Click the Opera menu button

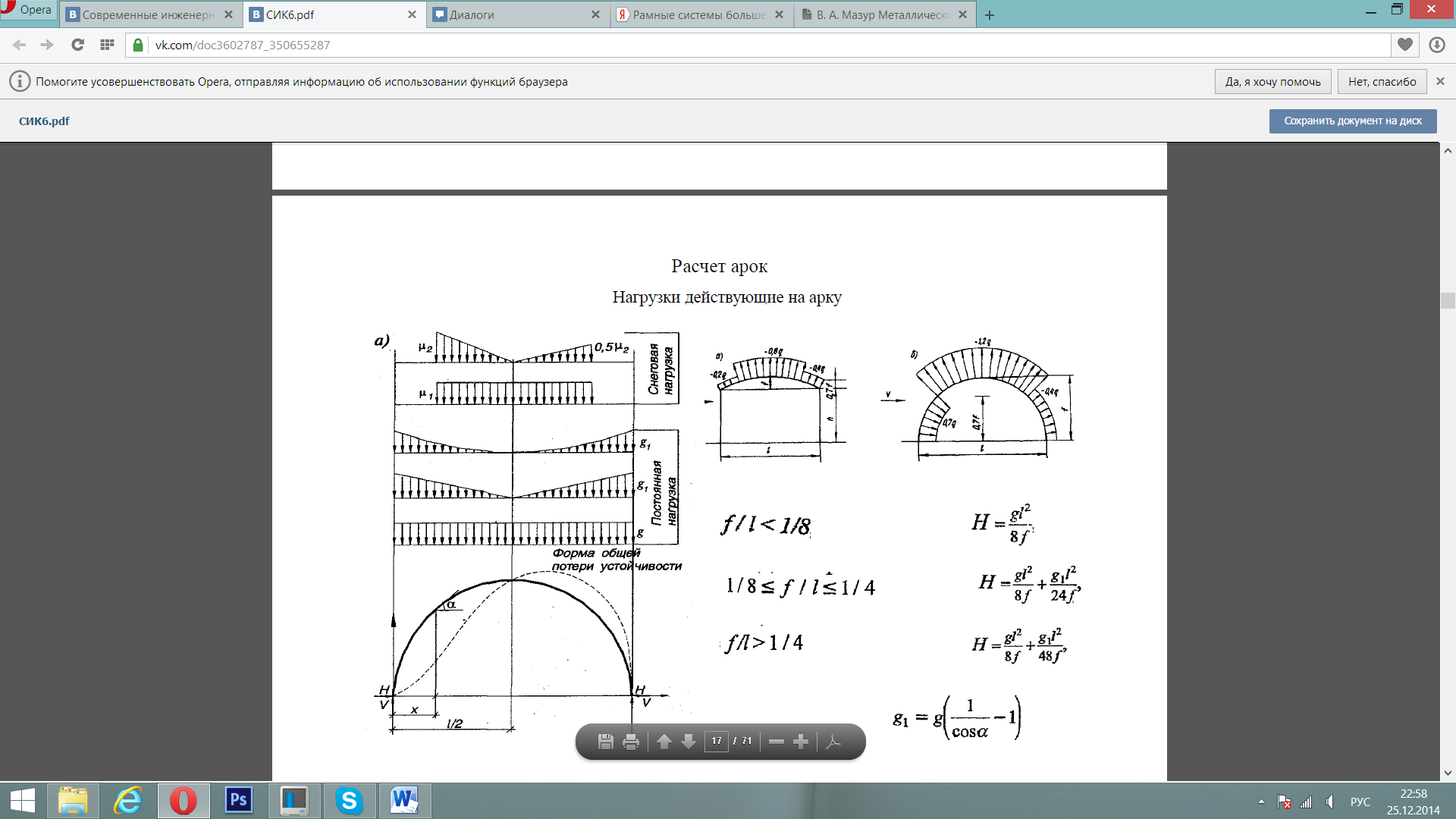[x=29, y=10]
